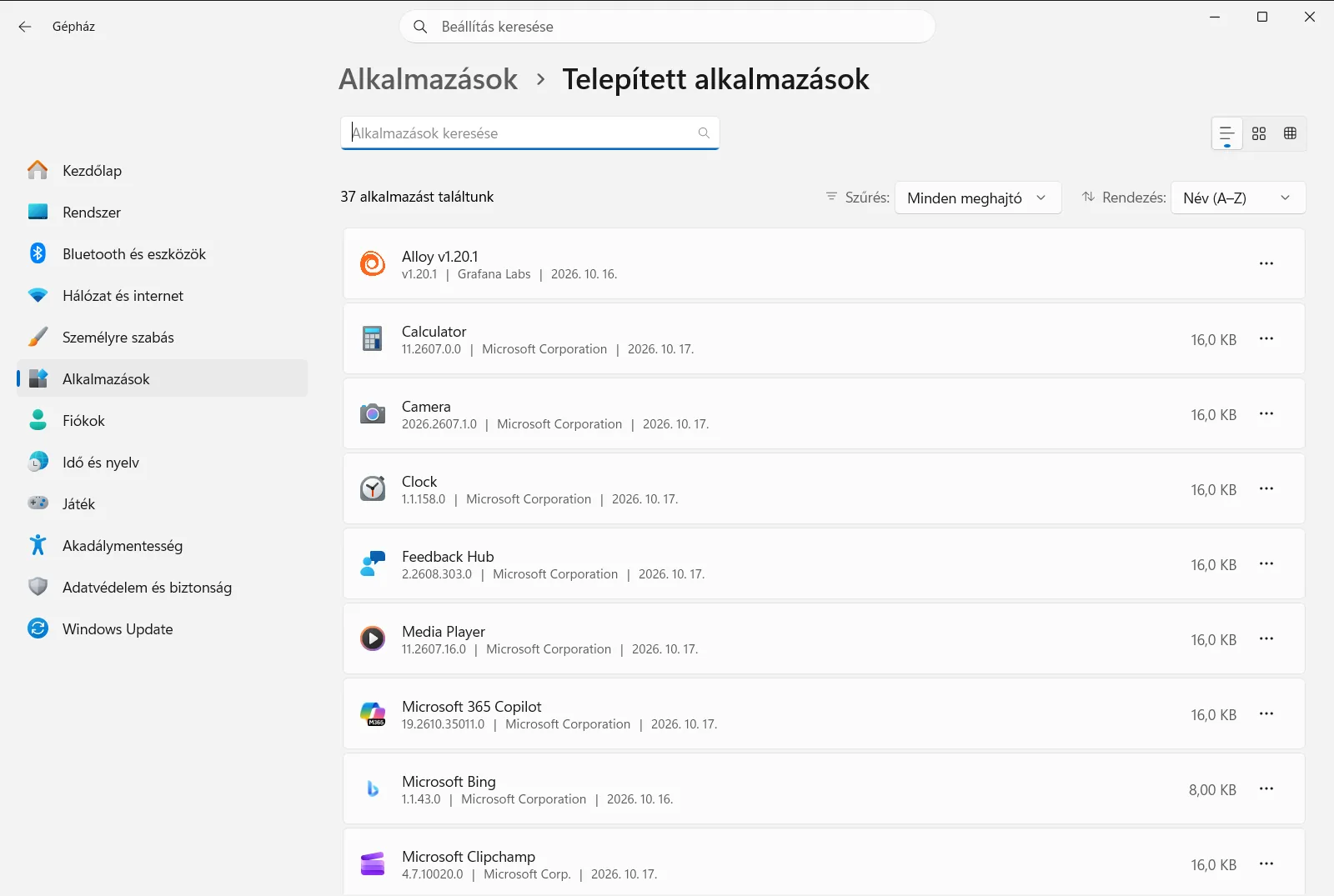Open more options for Media Player

[x=1266, y=638]
